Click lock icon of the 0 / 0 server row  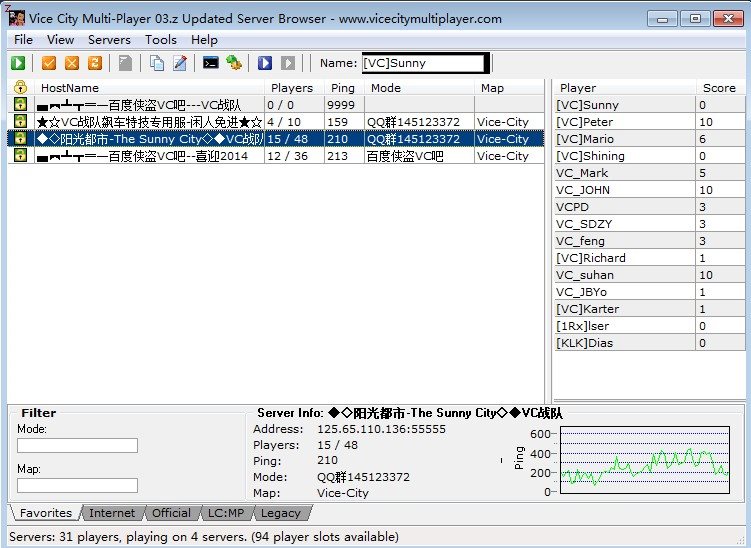pos(20,104)
